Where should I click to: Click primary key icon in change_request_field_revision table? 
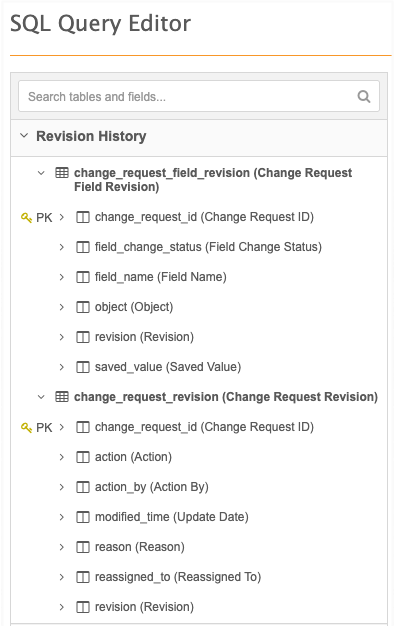tap(26, 218)
